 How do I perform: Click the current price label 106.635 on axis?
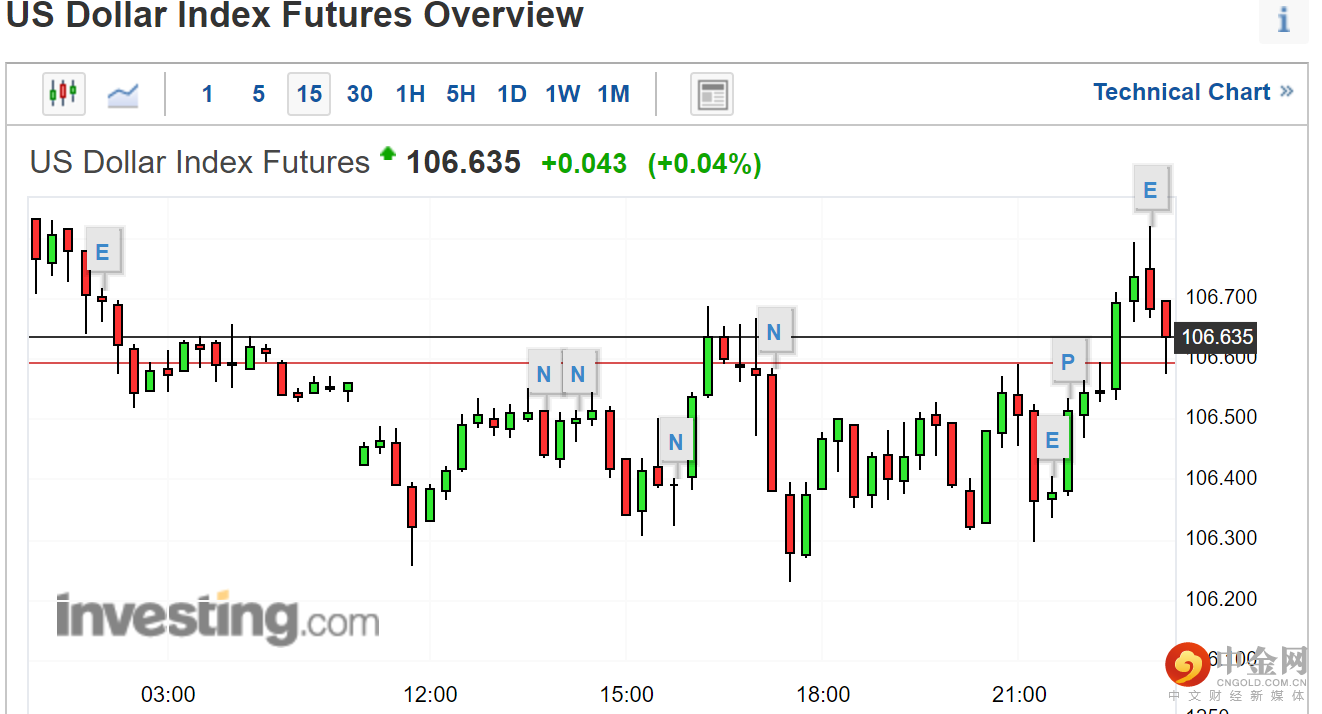click(x=1217, y=337)
